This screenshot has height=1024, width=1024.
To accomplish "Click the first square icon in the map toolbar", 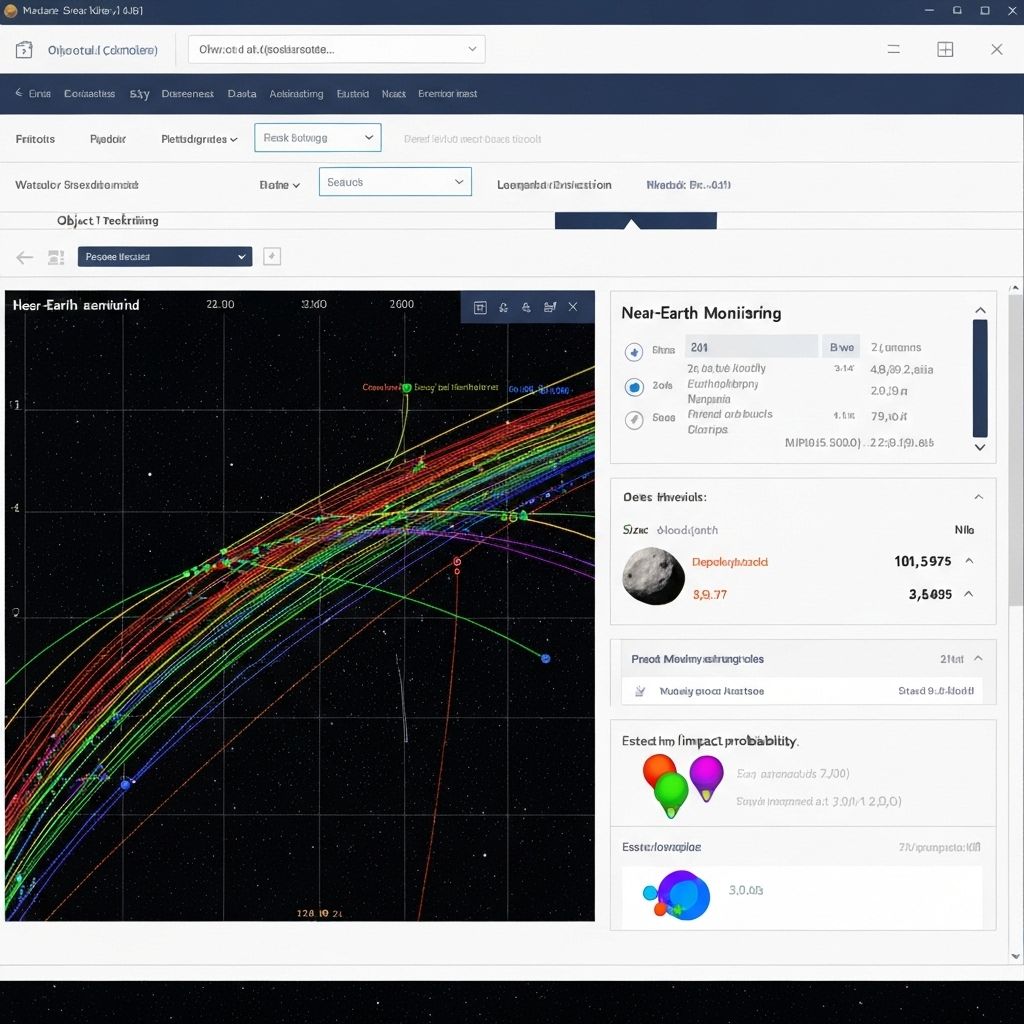I will pos(480,307).
